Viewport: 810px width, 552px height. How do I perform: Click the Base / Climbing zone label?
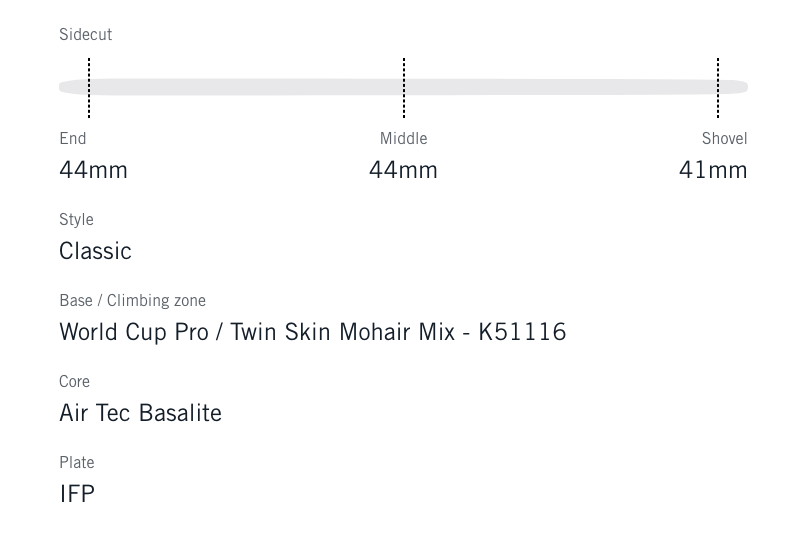point(132,301)
